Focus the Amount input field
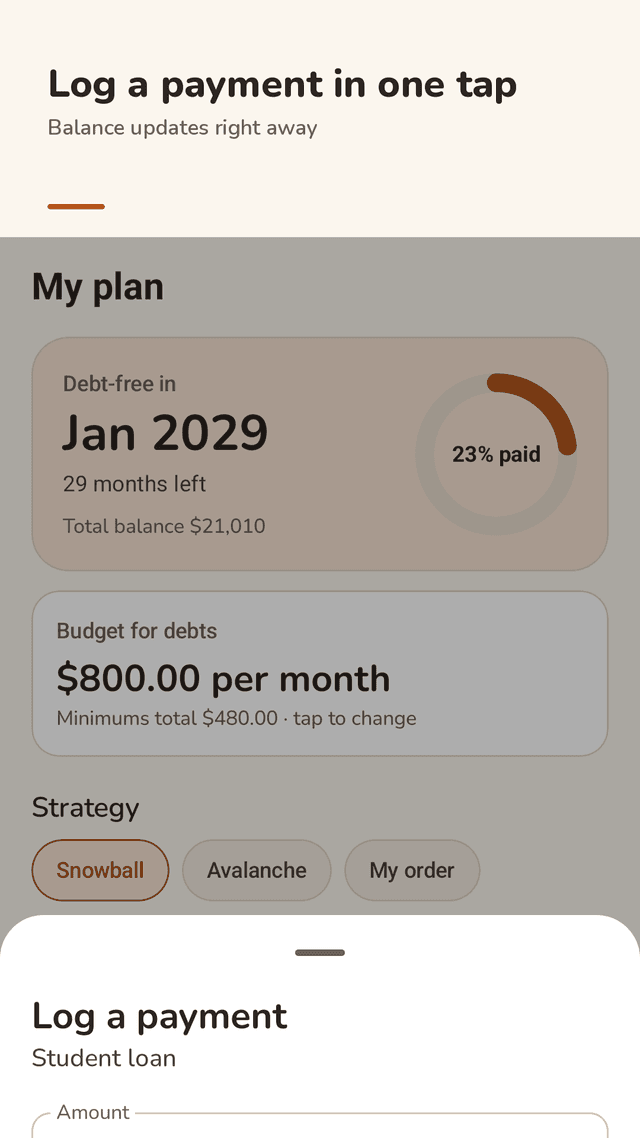This screenshot has height=1138, width=640. 320,1126
